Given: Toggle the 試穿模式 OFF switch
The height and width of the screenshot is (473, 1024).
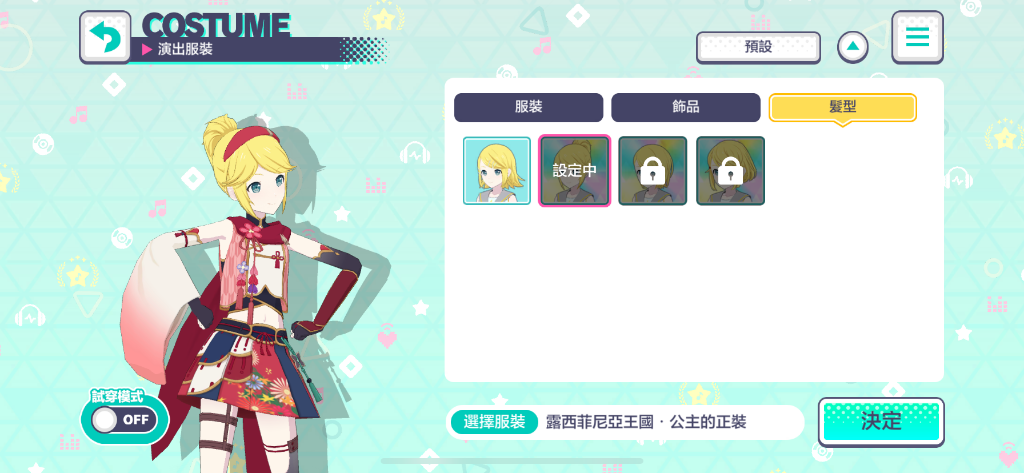Looking at the screenshot, I should 124,420.
